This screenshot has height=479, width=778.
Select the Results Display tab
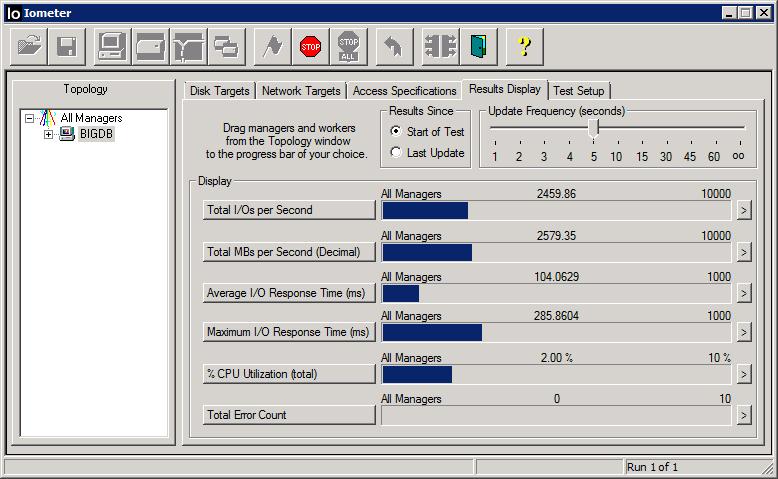click(505, 89)
